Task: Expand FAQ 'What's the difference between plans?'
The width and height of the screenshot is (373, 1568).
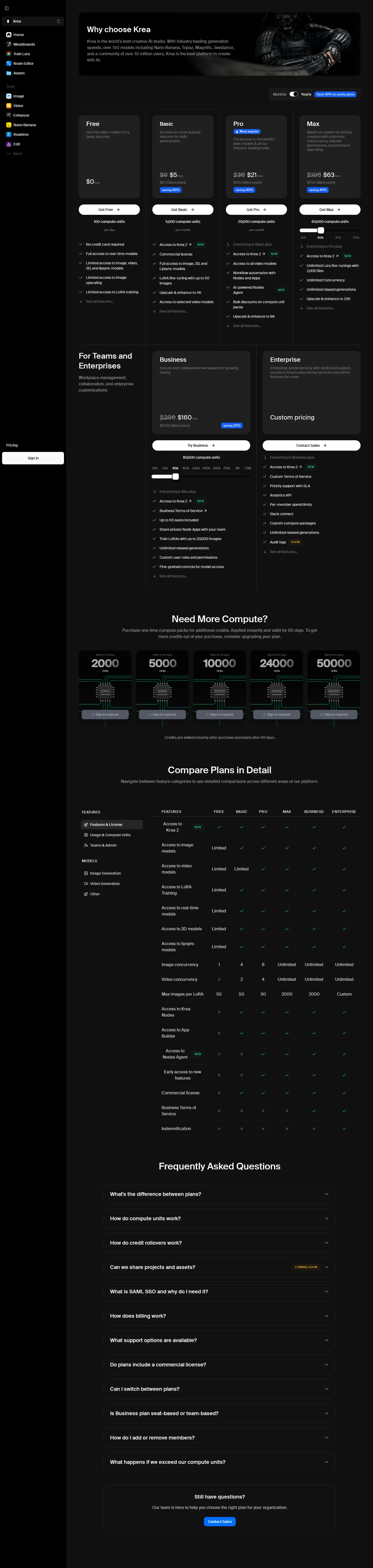Action: pos(219,1194)
